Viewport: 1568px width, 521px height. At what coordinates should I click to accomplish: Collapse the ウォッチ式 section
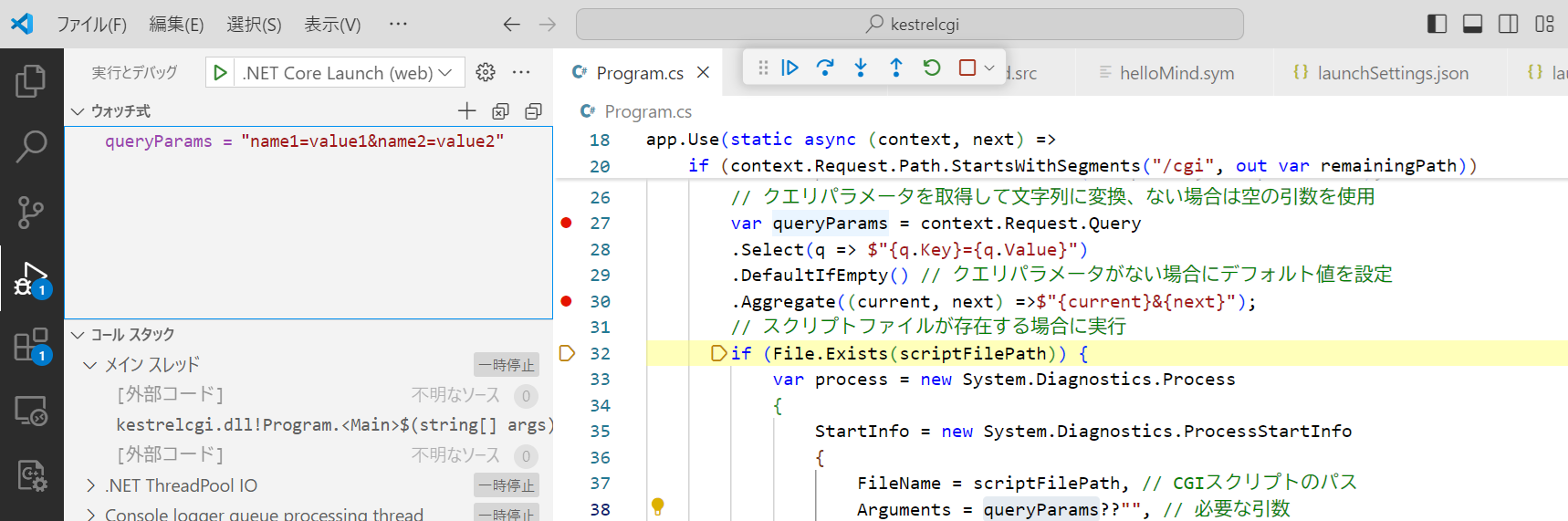pyautogui.click(x=78, y=111)
